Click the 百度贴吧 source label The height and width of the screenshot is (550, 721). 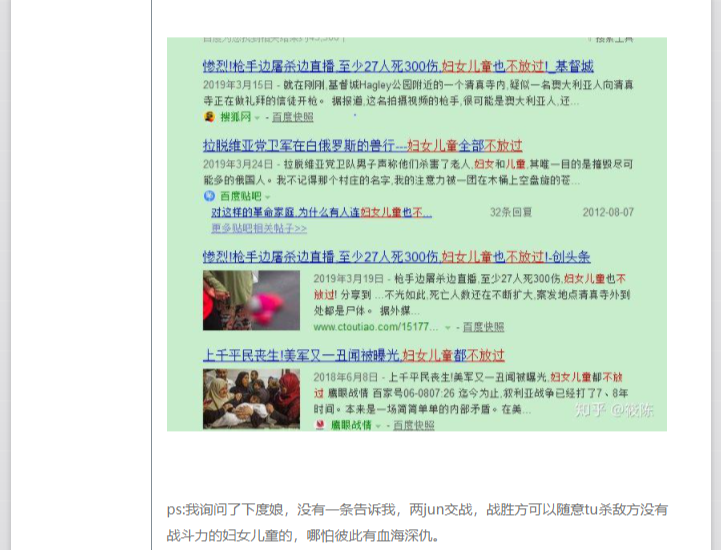[x=240, y=196]
